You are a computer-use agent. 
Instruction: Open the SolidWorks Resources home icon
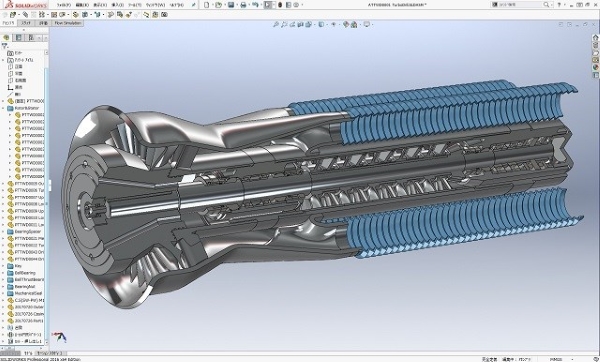tap(595, 38)
